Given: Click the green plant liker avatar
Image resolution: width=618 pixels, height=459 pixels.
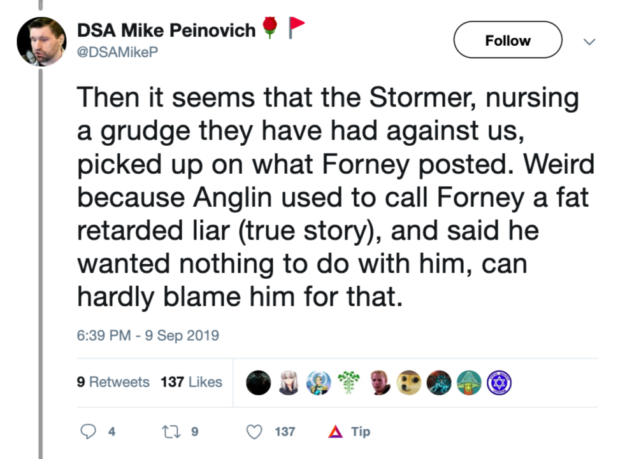Looking at the screenshot, I should point(349,383).
